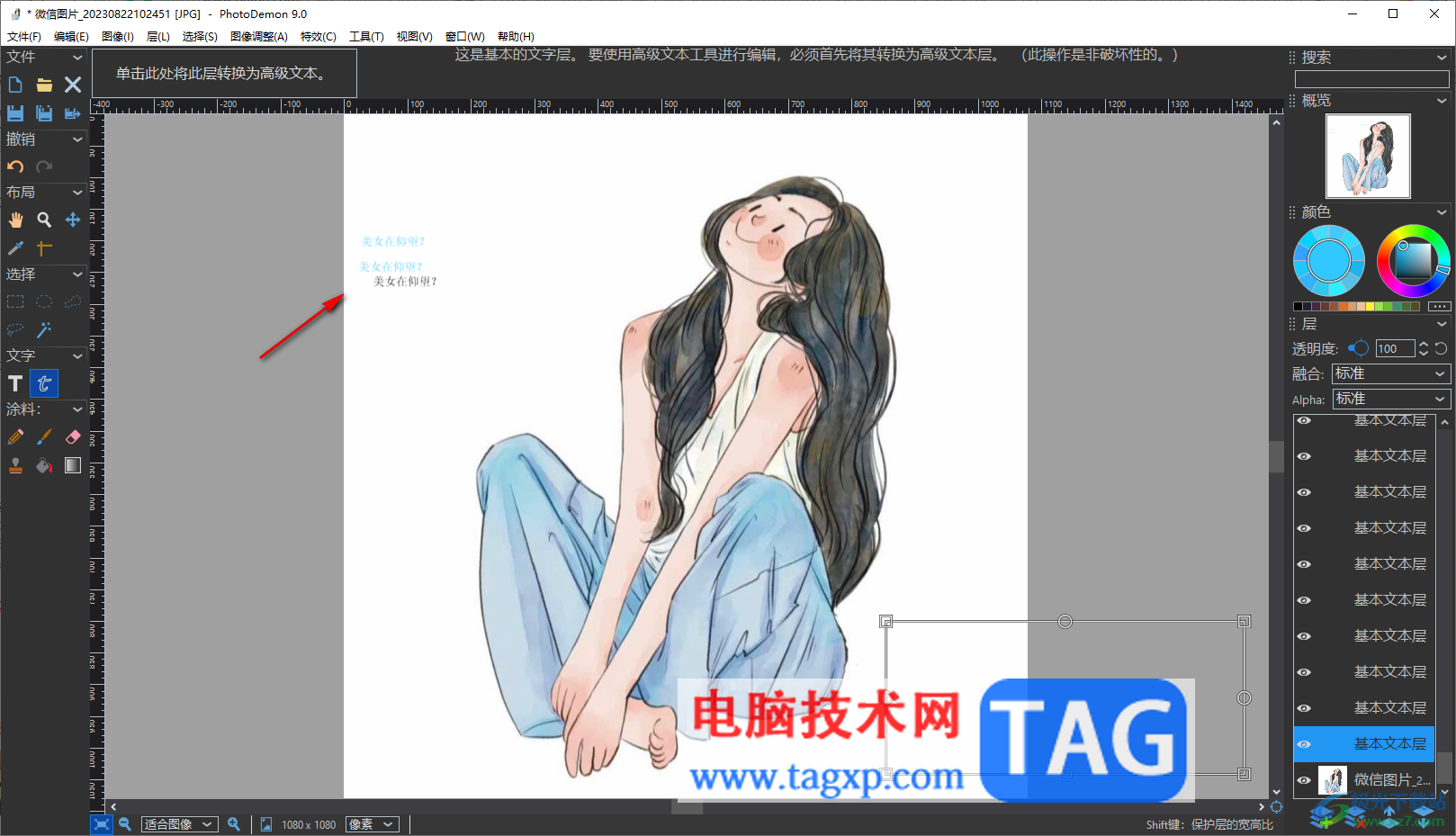Select the measure tool icon
This screenshot has height=836, width=1456.
tap(44, 248)
